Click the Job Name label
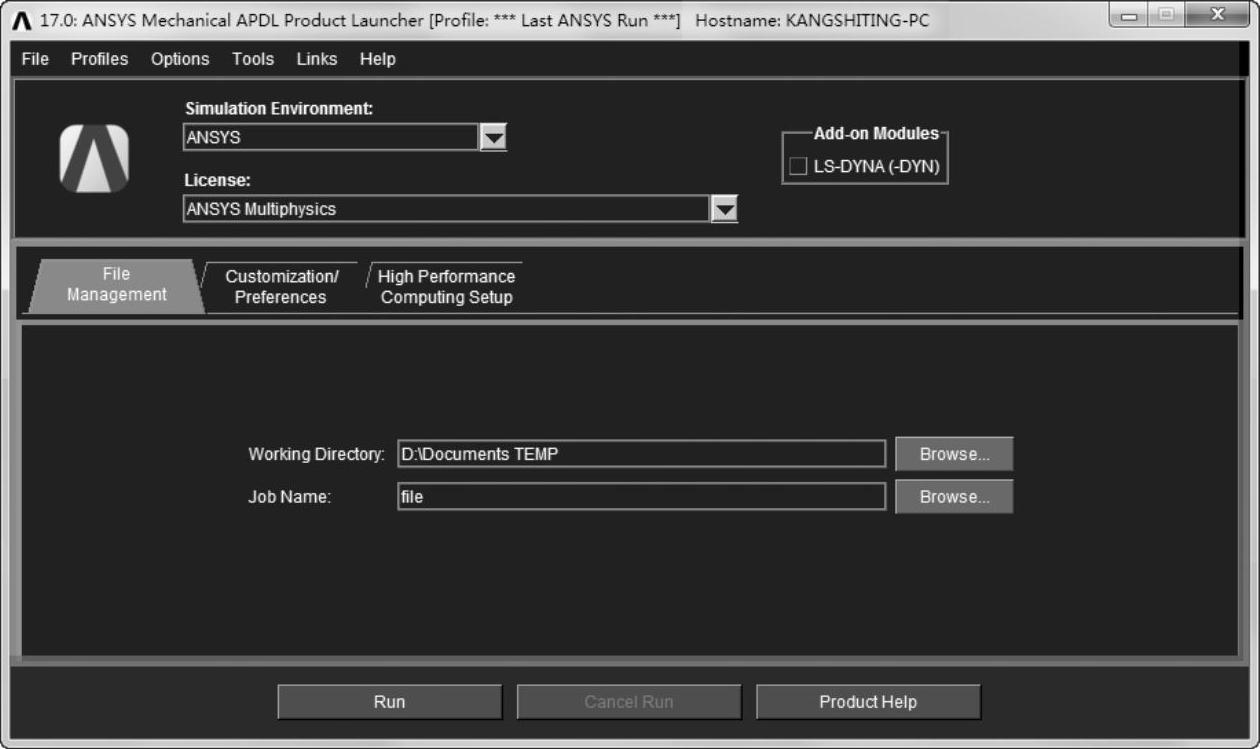This screenshot has height=749, width=1260. coord(289,497)
